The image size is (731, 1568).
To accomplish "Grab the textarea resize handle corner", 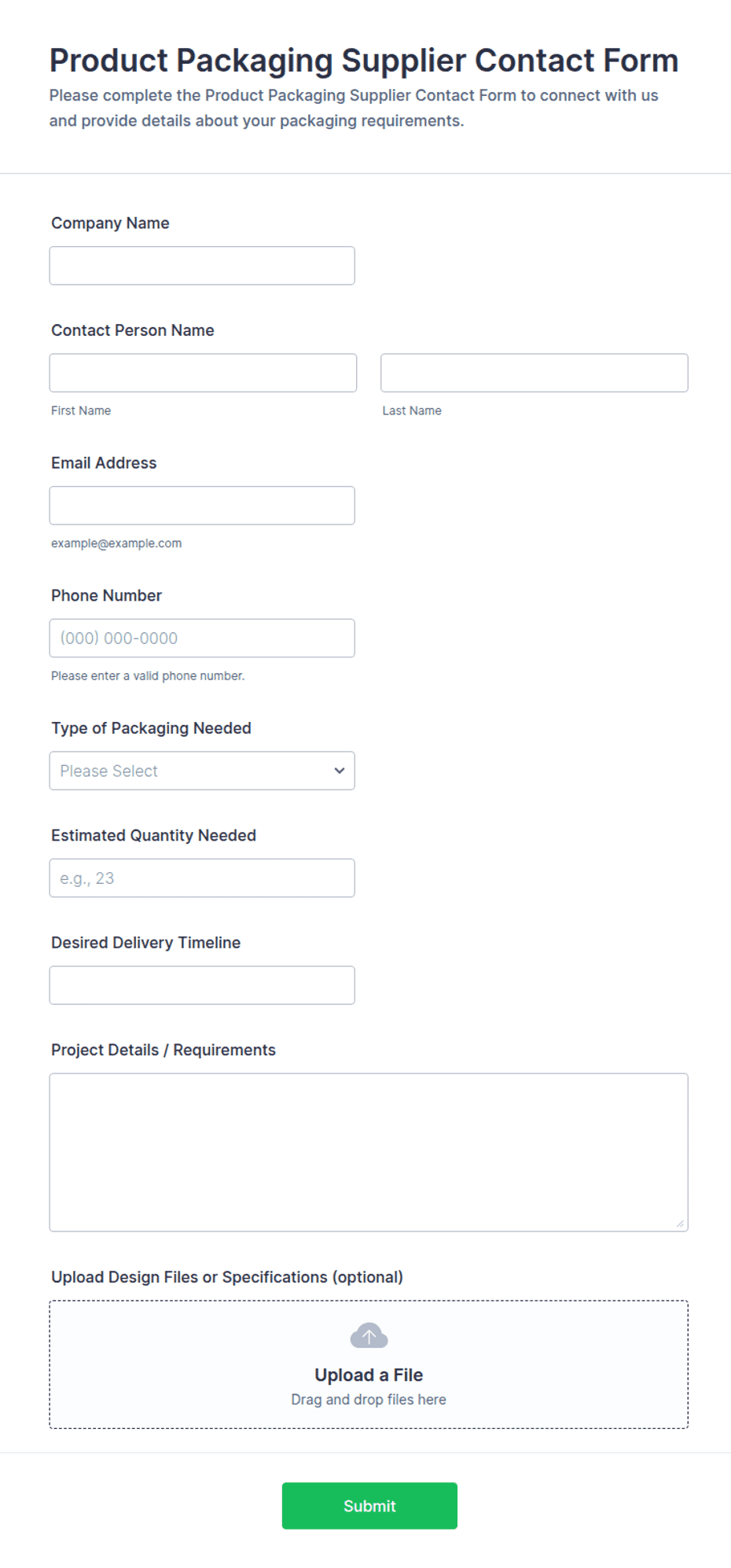I will 680,1223.
